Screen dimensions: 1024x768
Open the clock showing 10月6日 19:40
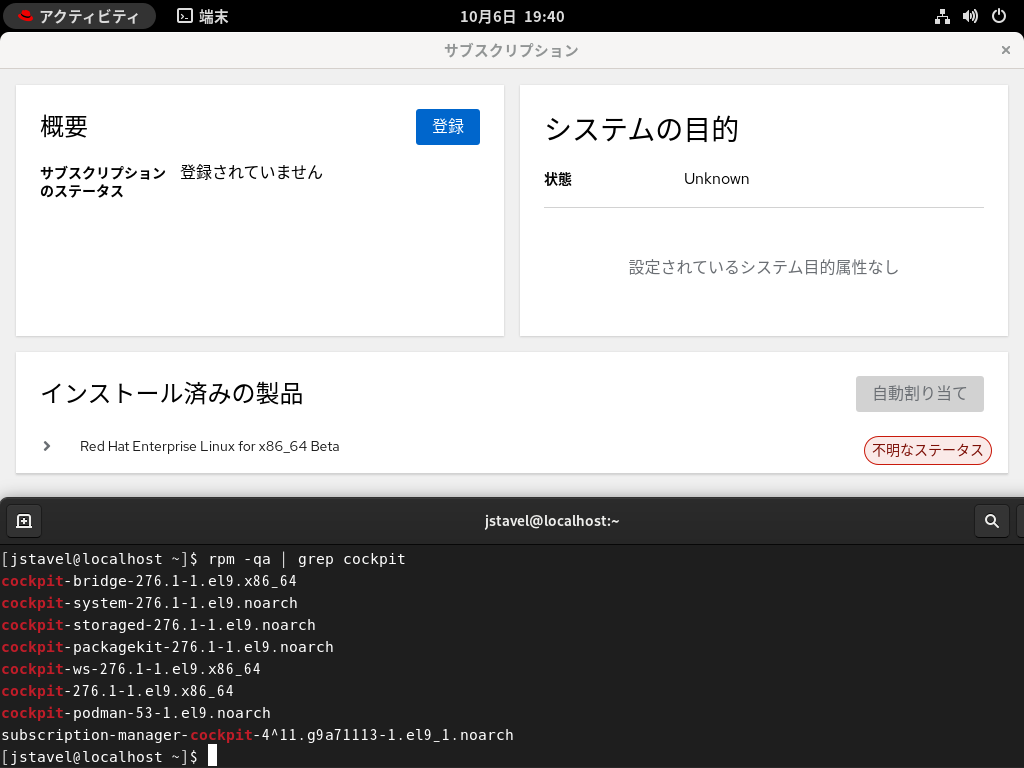512,16
